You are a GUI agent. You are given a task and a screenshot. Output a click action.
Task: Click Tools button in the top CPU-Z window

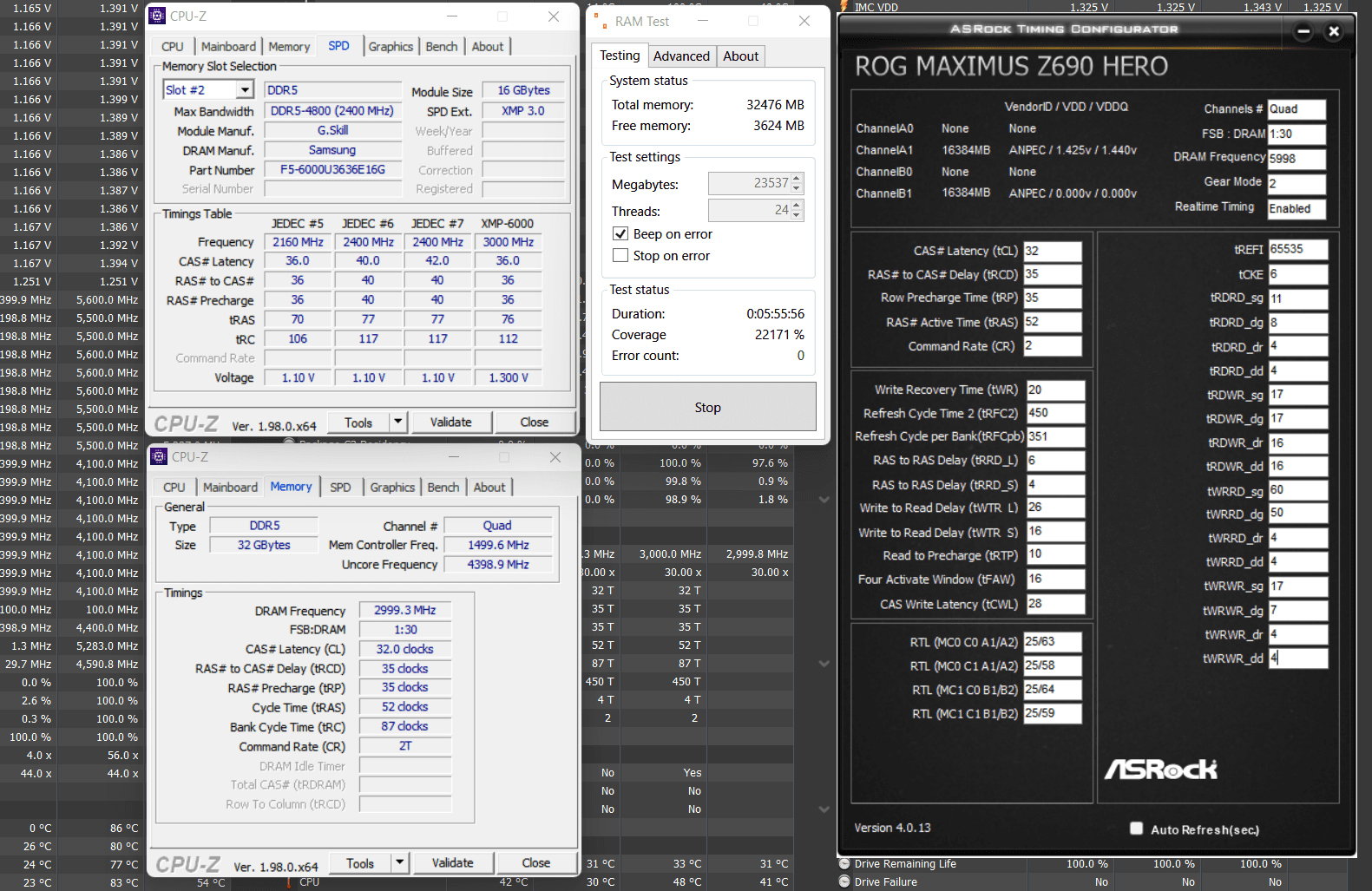pos(358,423)
